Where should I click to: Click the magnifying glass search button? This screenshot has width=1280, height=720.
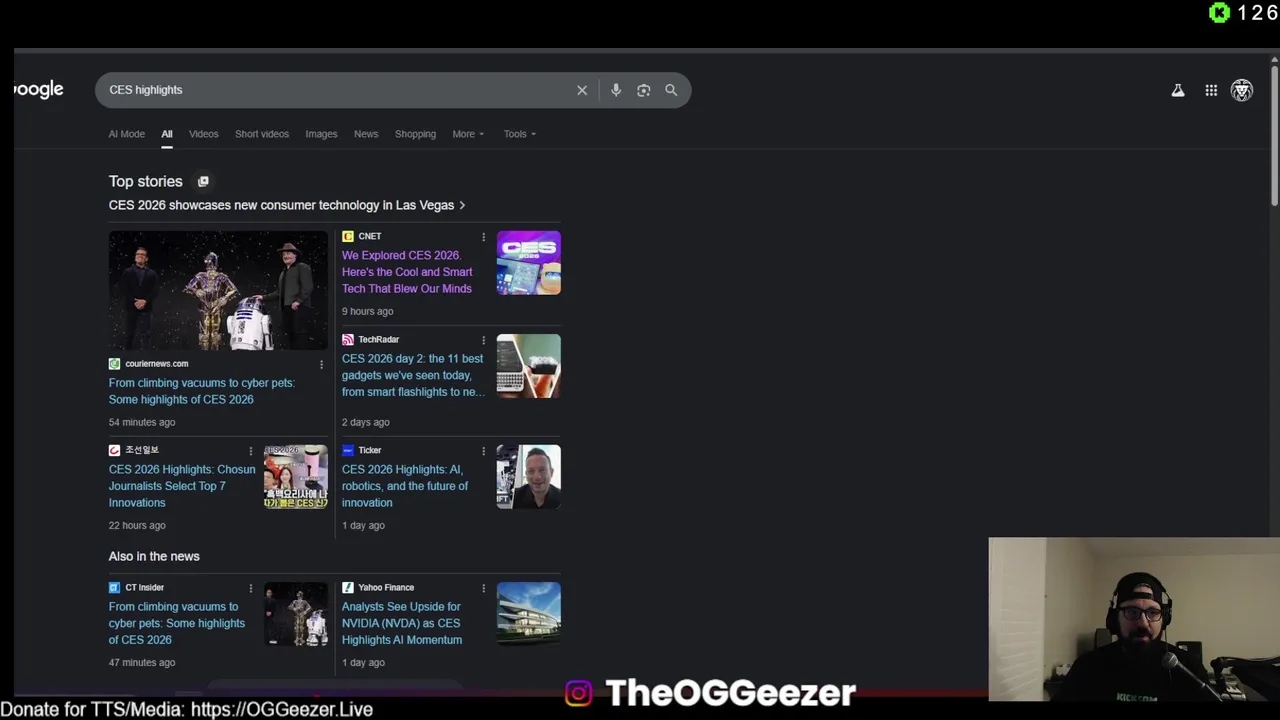(x=671, y=90)
